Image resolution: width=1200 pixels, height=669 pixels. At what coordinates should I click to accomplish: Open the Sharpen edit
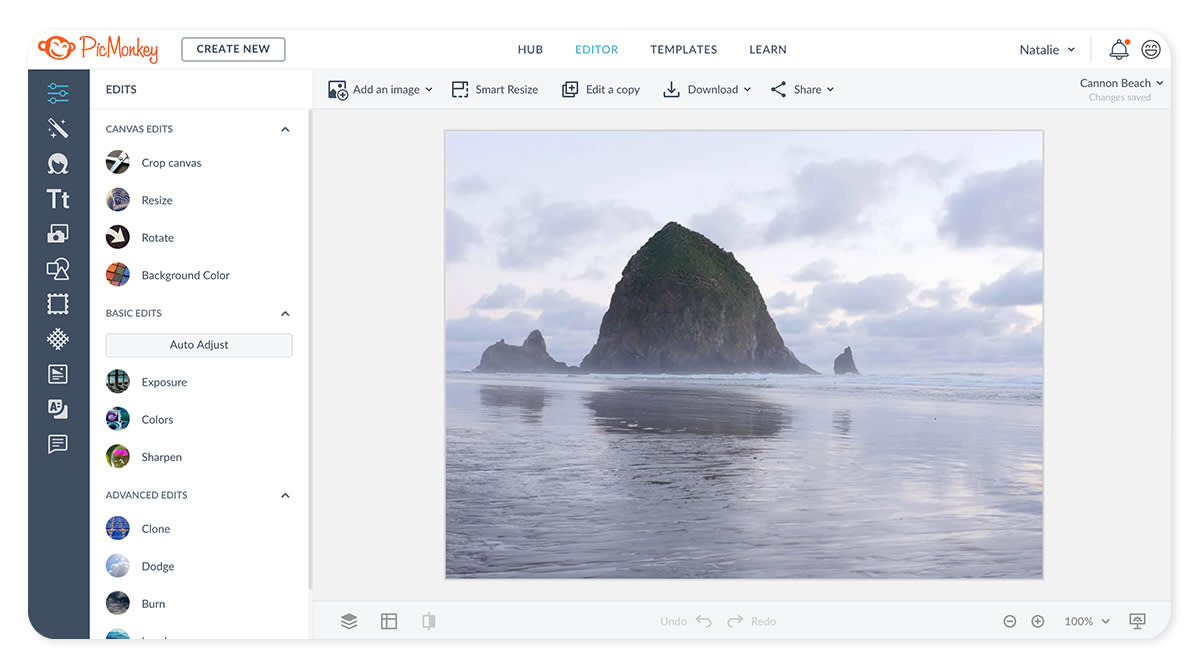(x=144, y=457)
